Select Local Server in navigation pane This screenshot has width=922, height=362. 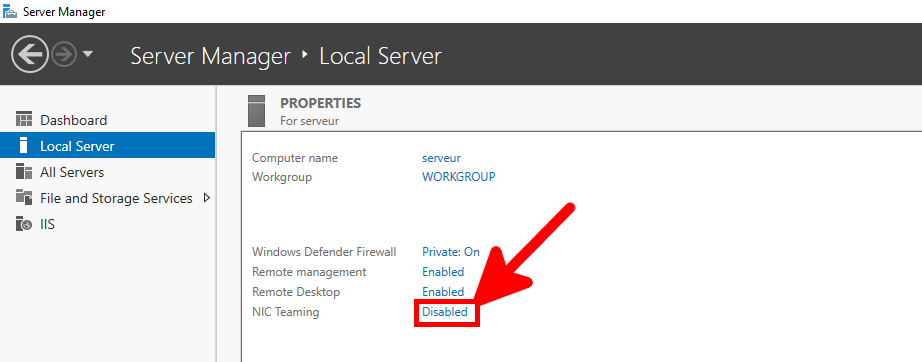click(108, 146)
